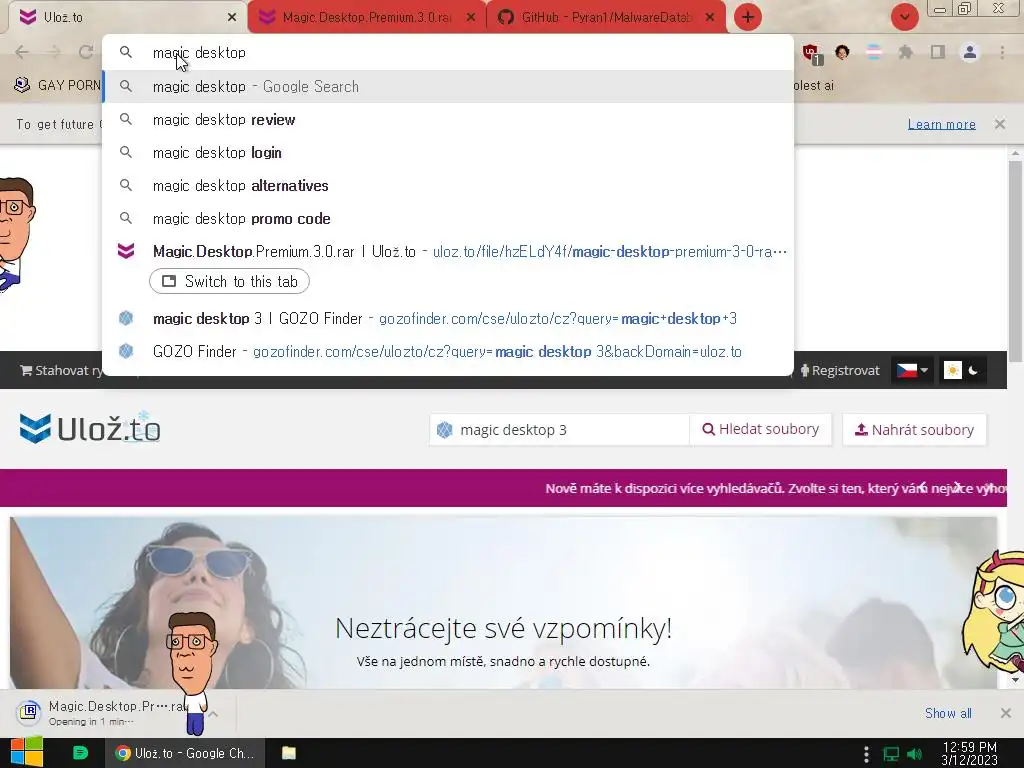Click the purple announcement banner text
Image resolution: width=1024 pixels, height=768 pixels.
tap(775, 488)
